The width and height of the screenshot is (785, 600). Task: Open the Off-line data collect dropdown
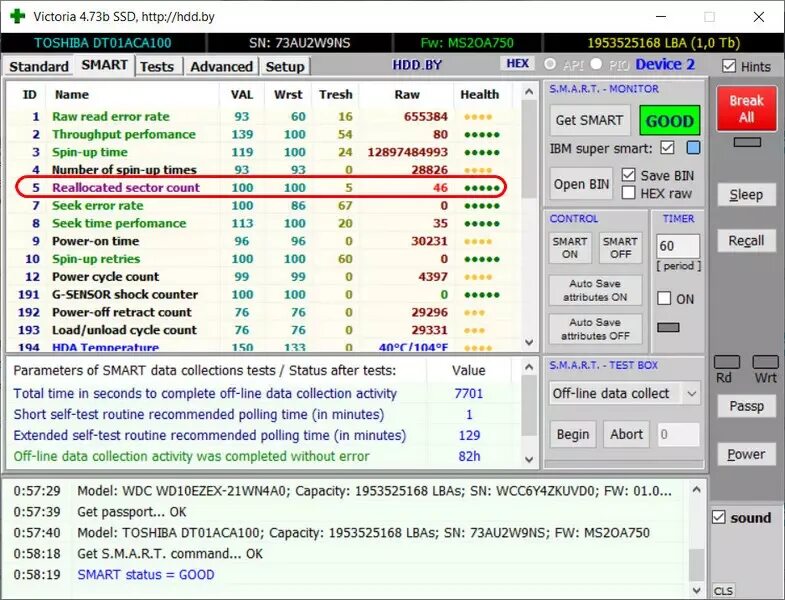click(691, 394)
